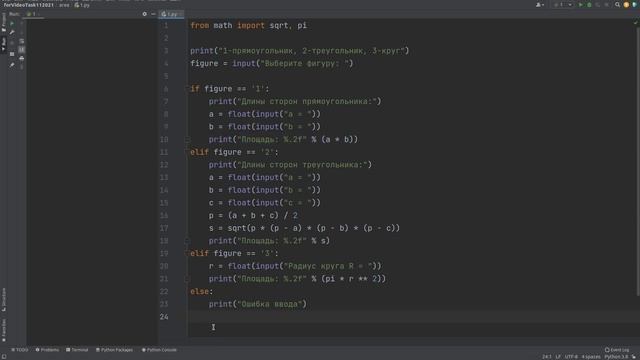The image size is (640, 360).
Task: Click the green Run button in top toolbar
Action: coord(581,5)
